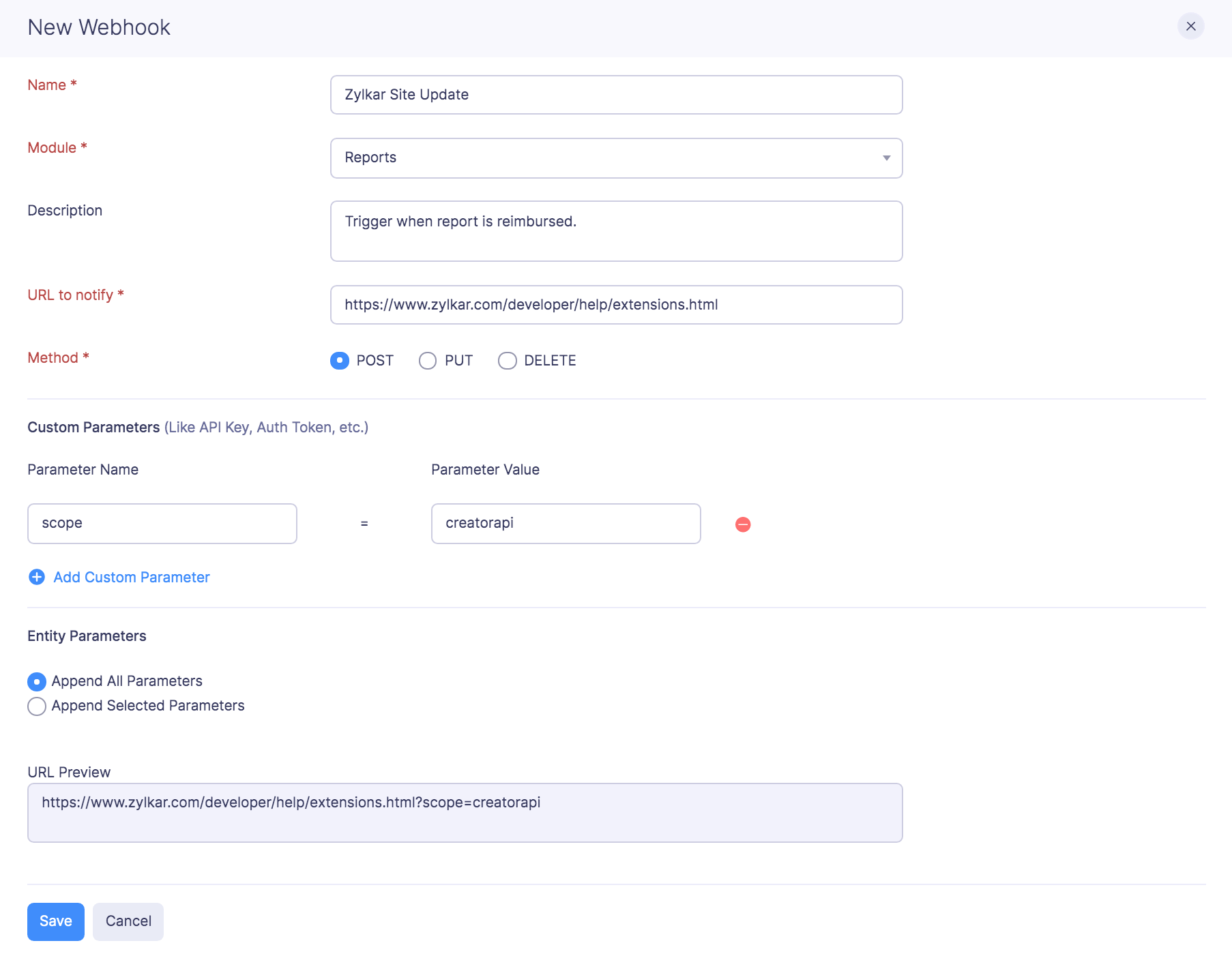Viewport: 1232px width, 956px height.
Task: Open the Module dropdown arrow
Action: (x=886, y=158)
